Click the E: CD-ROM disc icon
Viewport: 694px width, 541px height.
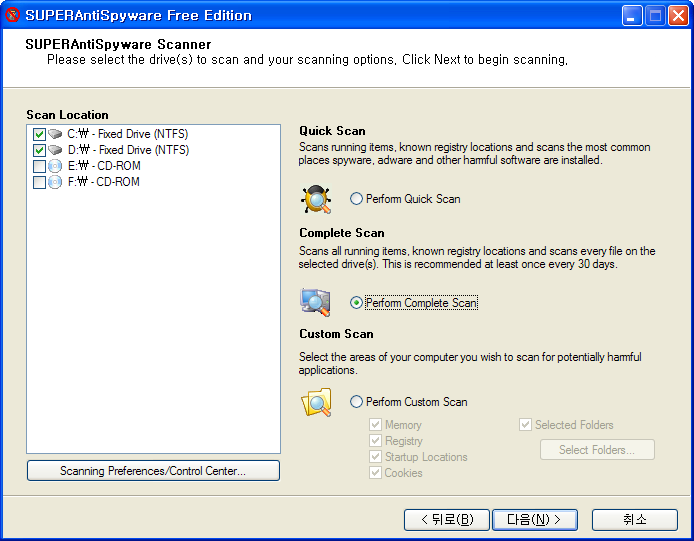pyautogui.click(x=55, y=166)
